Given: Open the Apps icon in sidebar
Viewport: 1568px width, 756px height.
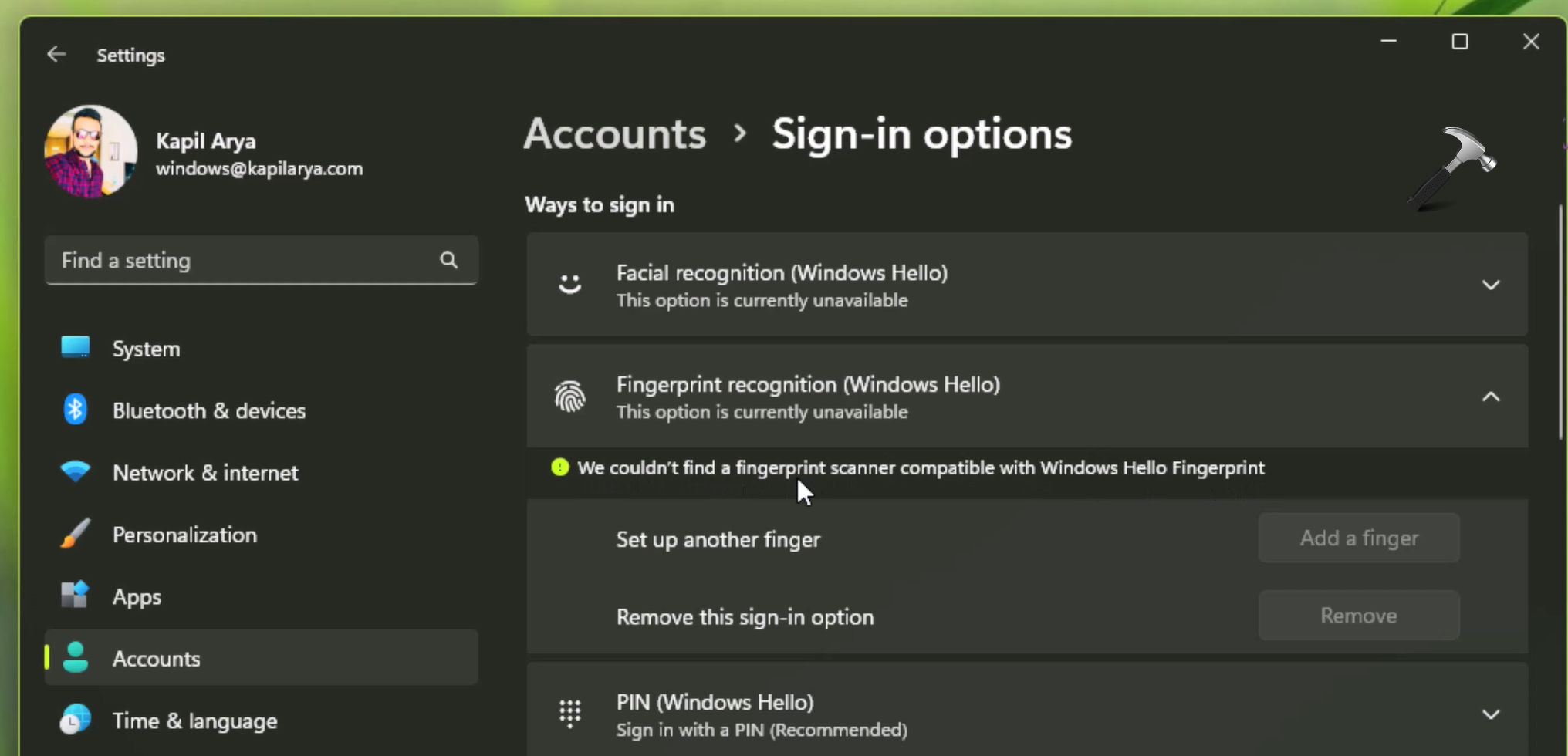Looking at the screenshot, I should [x=75, y=596].
